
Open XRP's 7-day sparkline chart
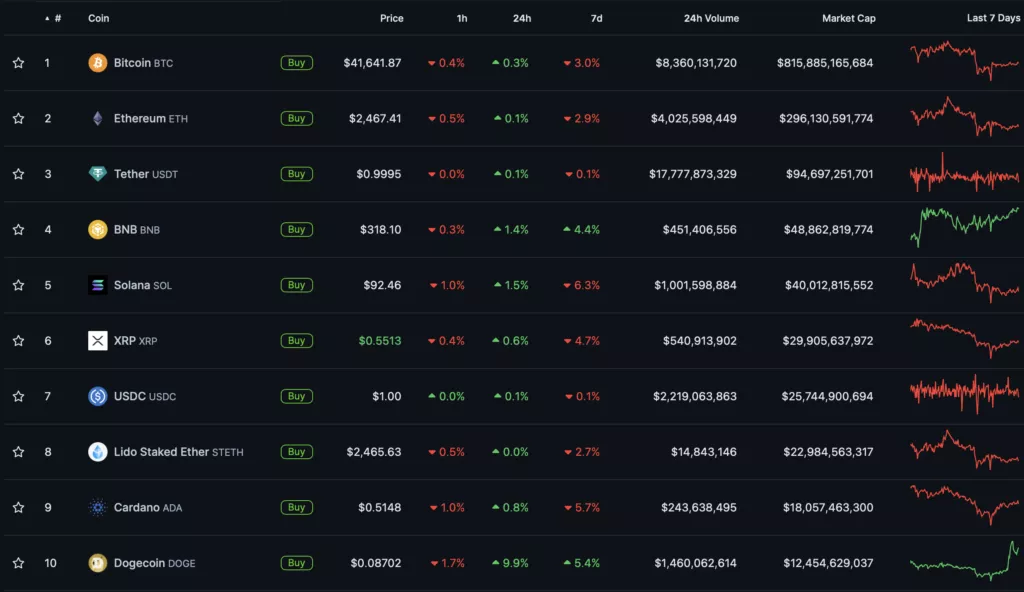[x=964, y=338]
